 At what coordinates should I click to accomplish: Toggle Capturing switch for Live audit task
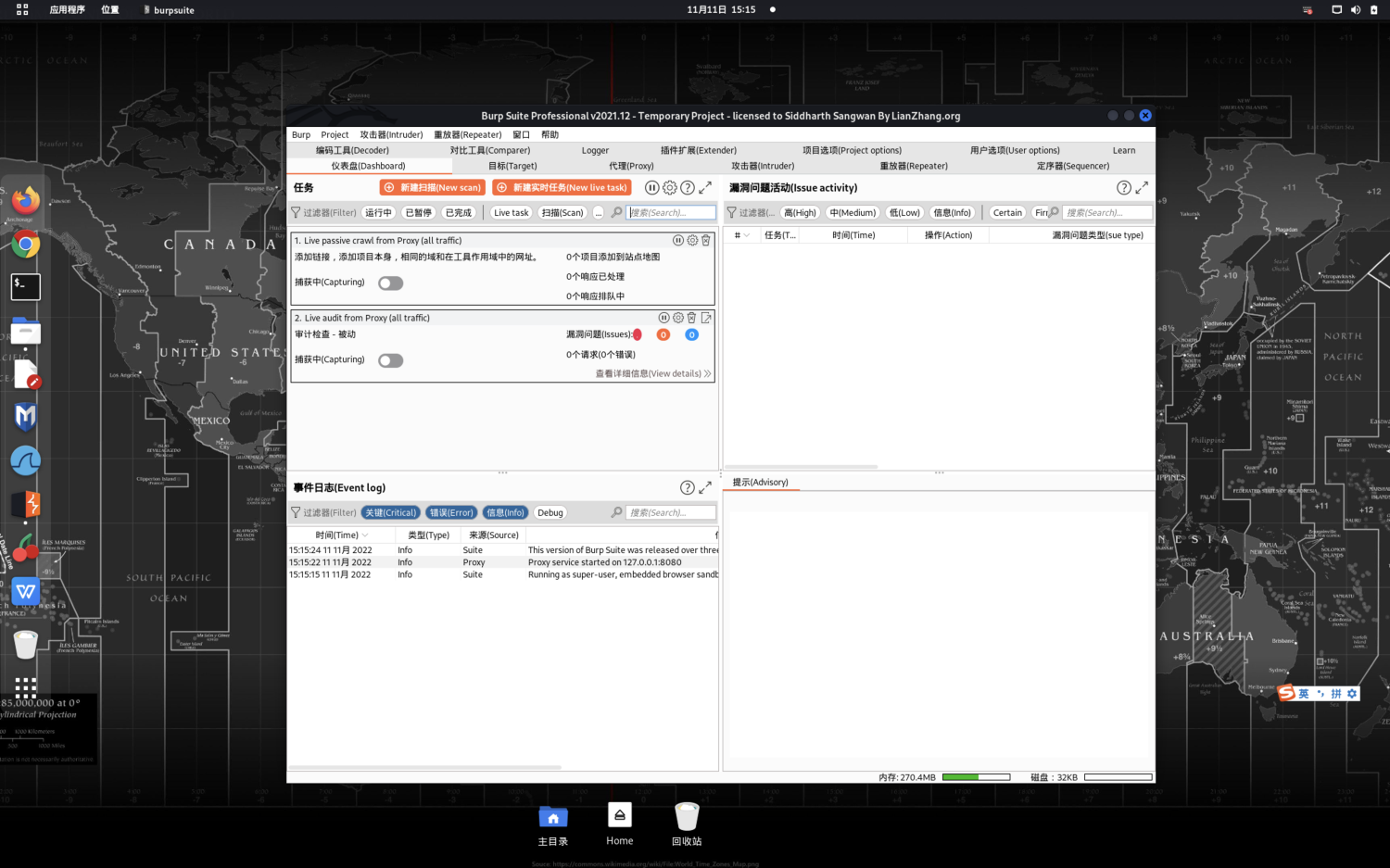[390, 360]
